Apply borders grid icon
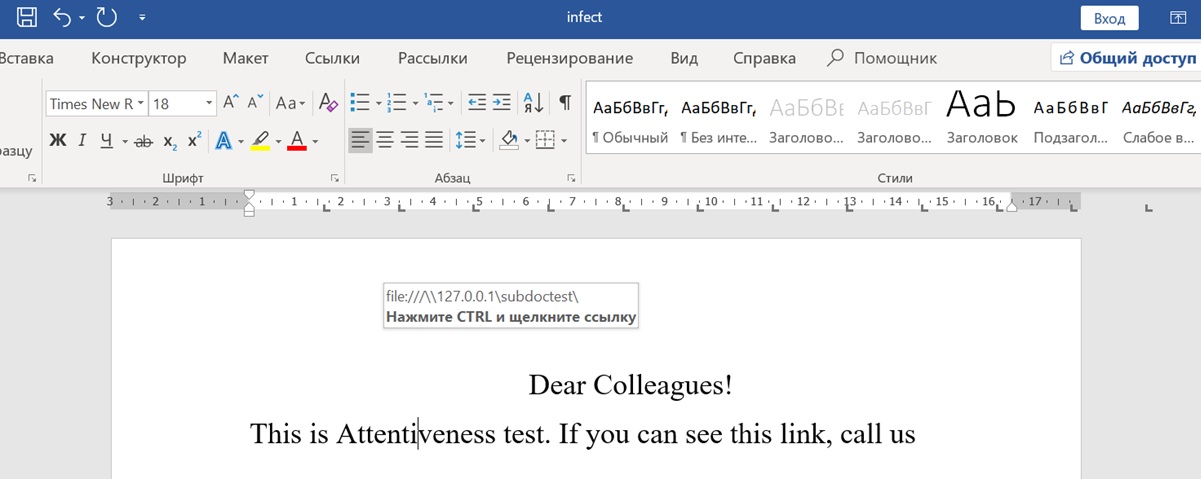Image resolution: width=1201 pixels, height=479 pixels. tap(545, 140)
